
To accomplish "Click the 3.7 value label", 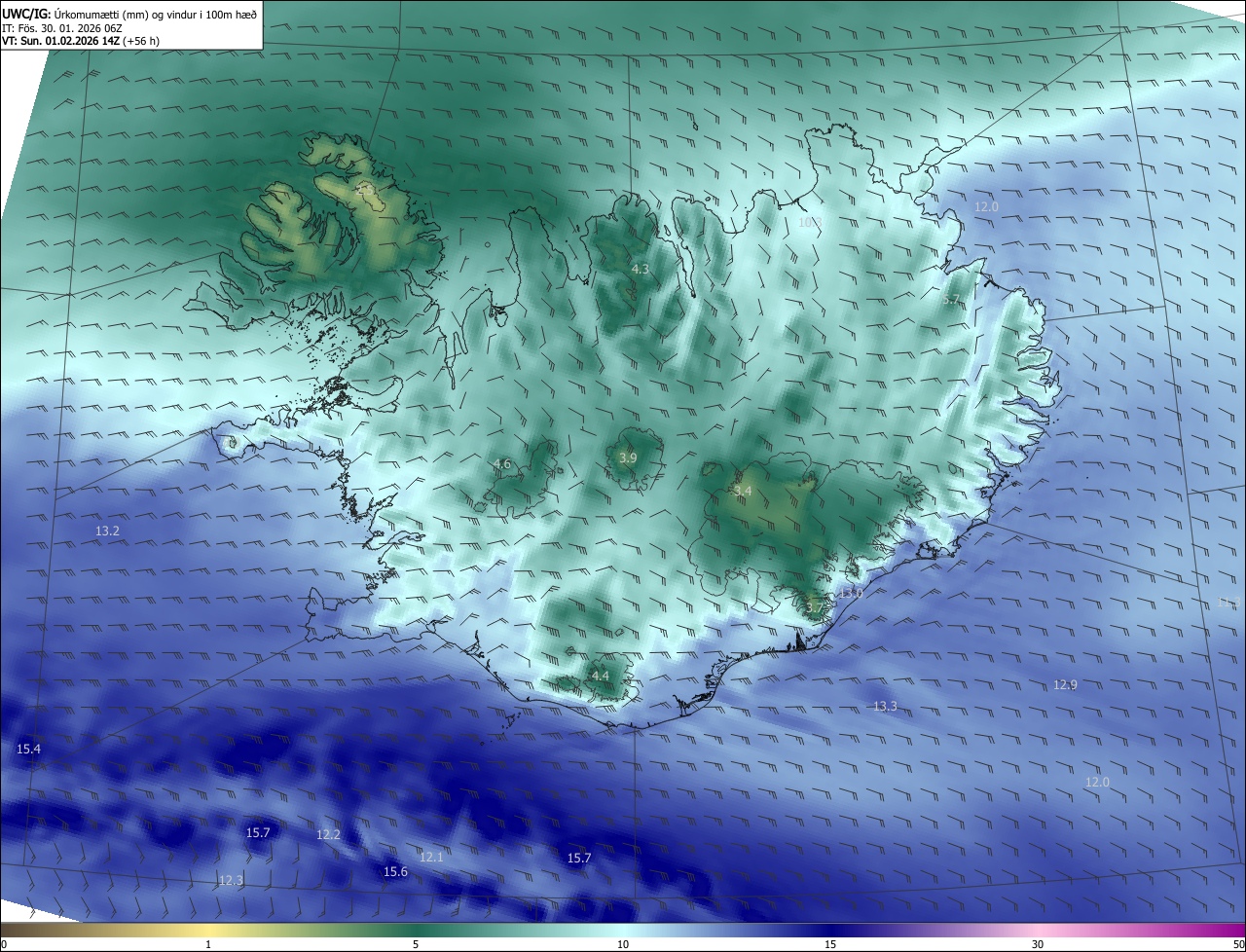I will (814, 607).
